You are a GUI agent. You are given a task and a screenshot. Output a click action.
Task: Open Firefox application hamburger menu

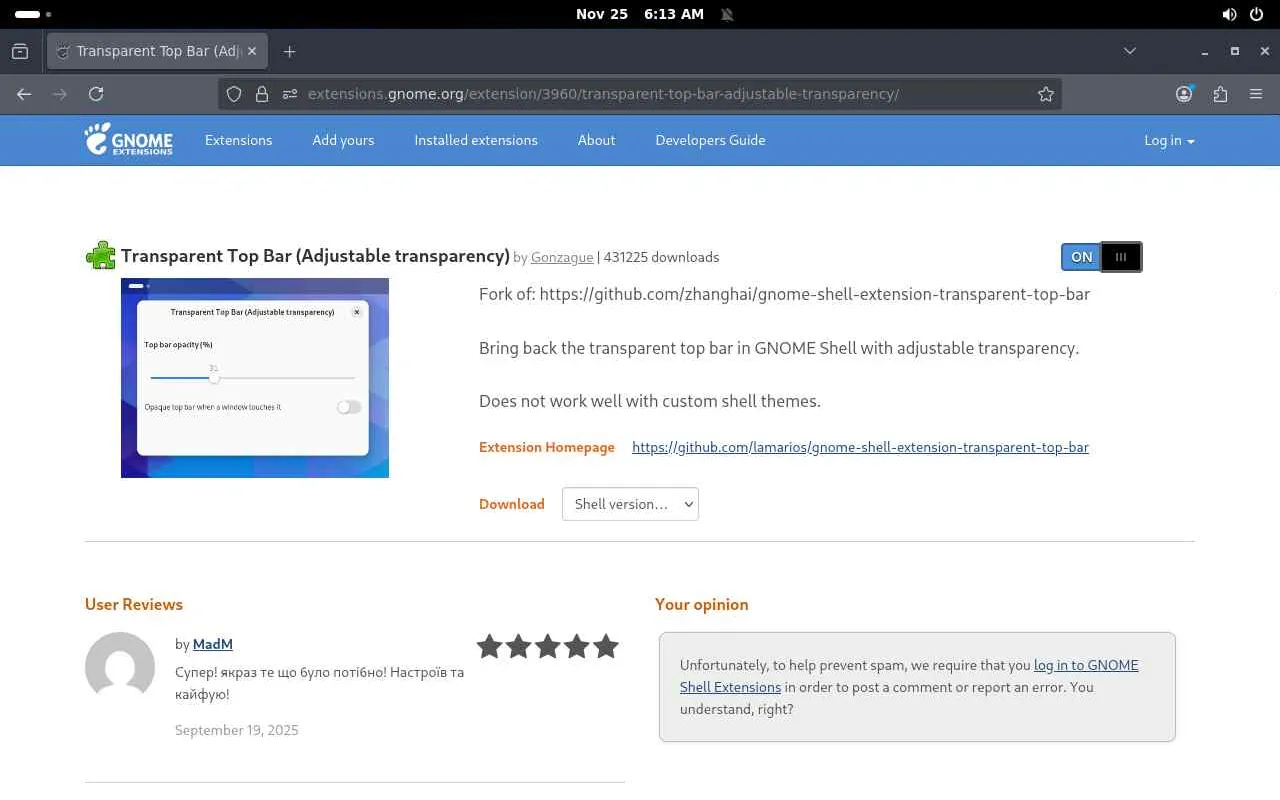[x=1256, y=94]
